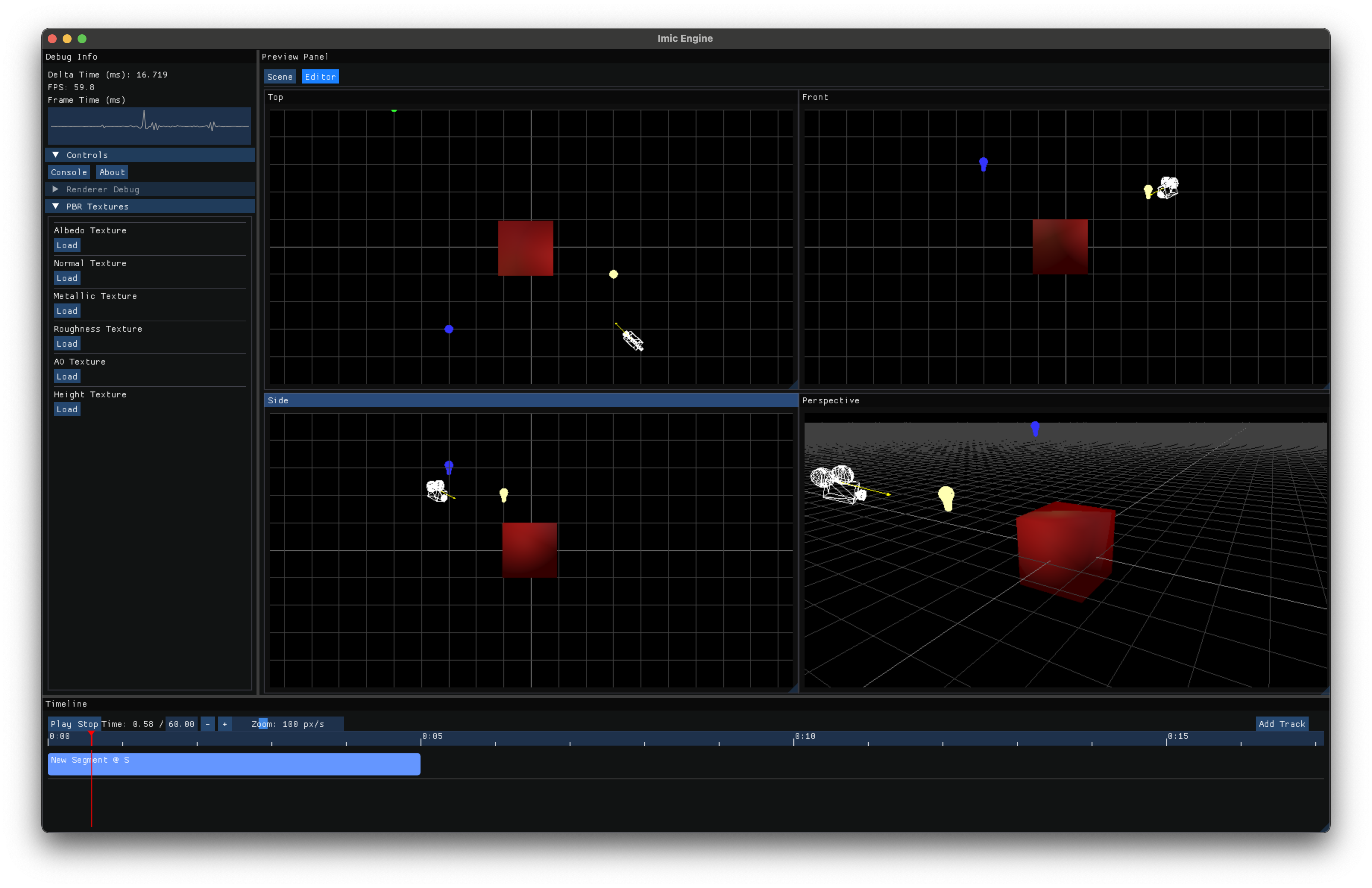
Task: Load an Albedo Texture
Action: tap(67, 245)
